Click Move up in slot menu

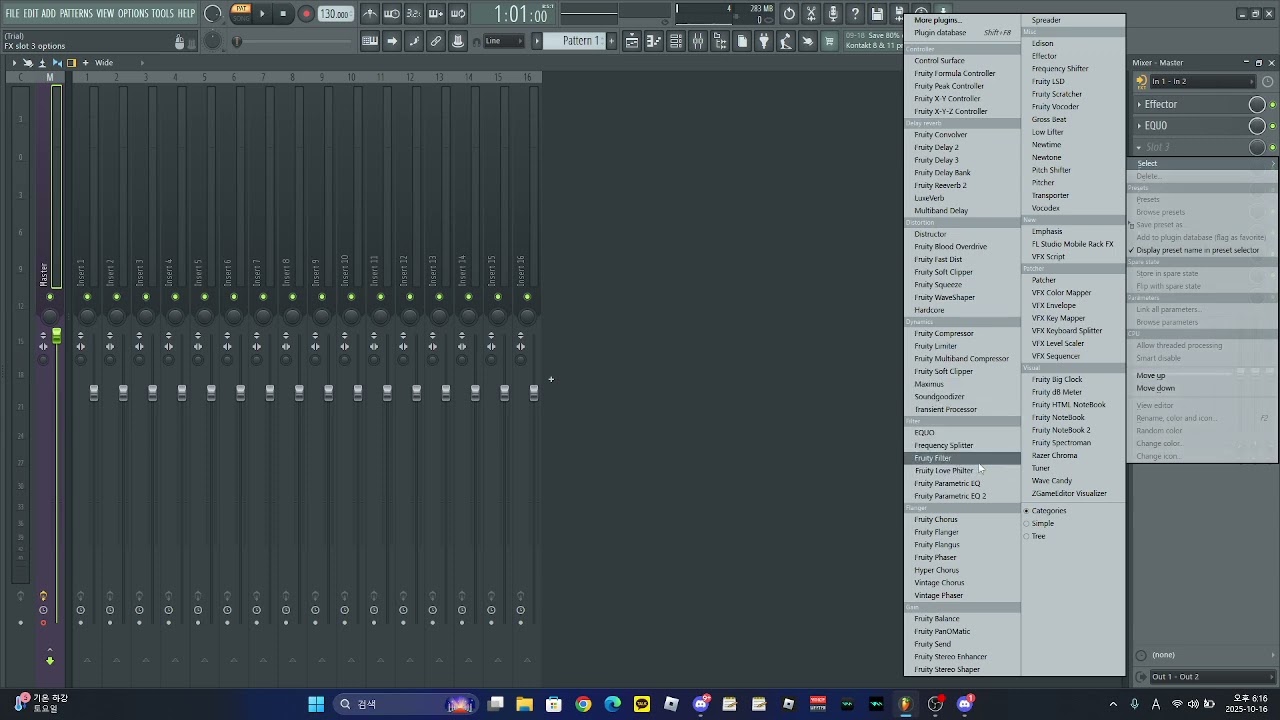coord(1203,376)
